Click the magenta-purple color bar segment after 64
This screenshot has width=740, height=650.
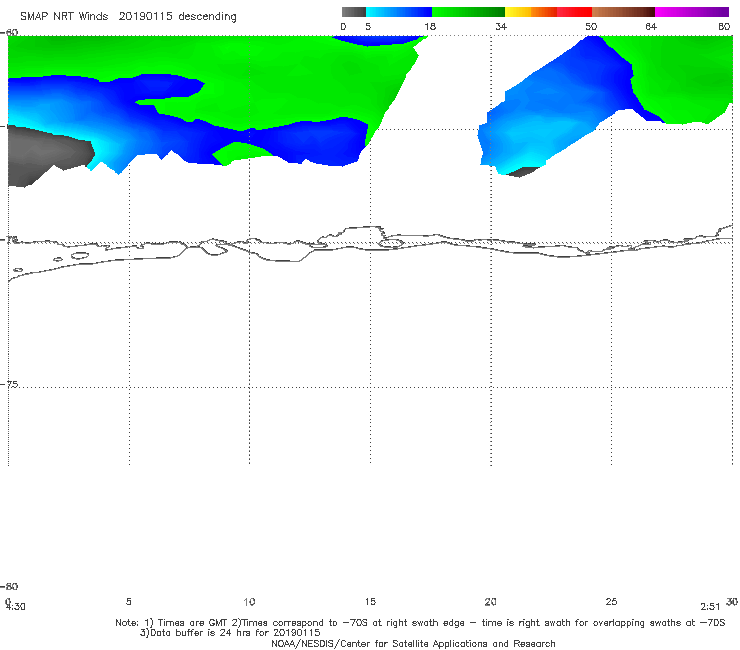(x=692, y=12)
